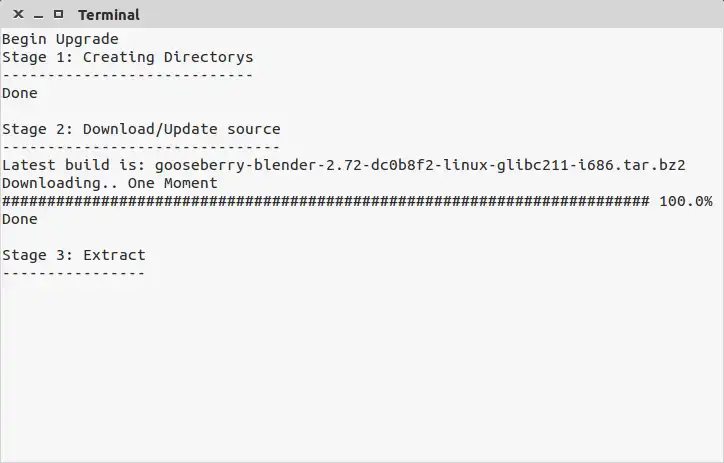Image resolution: width=724 pixels, height=463 pixels.
Task: Click 'Stage 1: Creating Directorys' text
Action: 127,57
